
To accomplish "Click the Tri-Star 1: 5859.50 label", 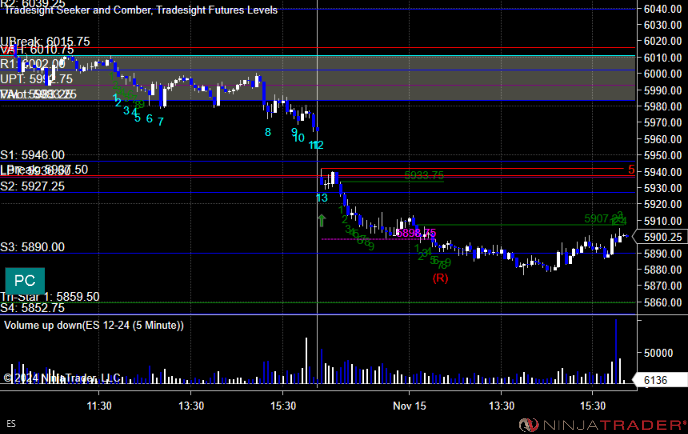I will click(x=50, y=297).
